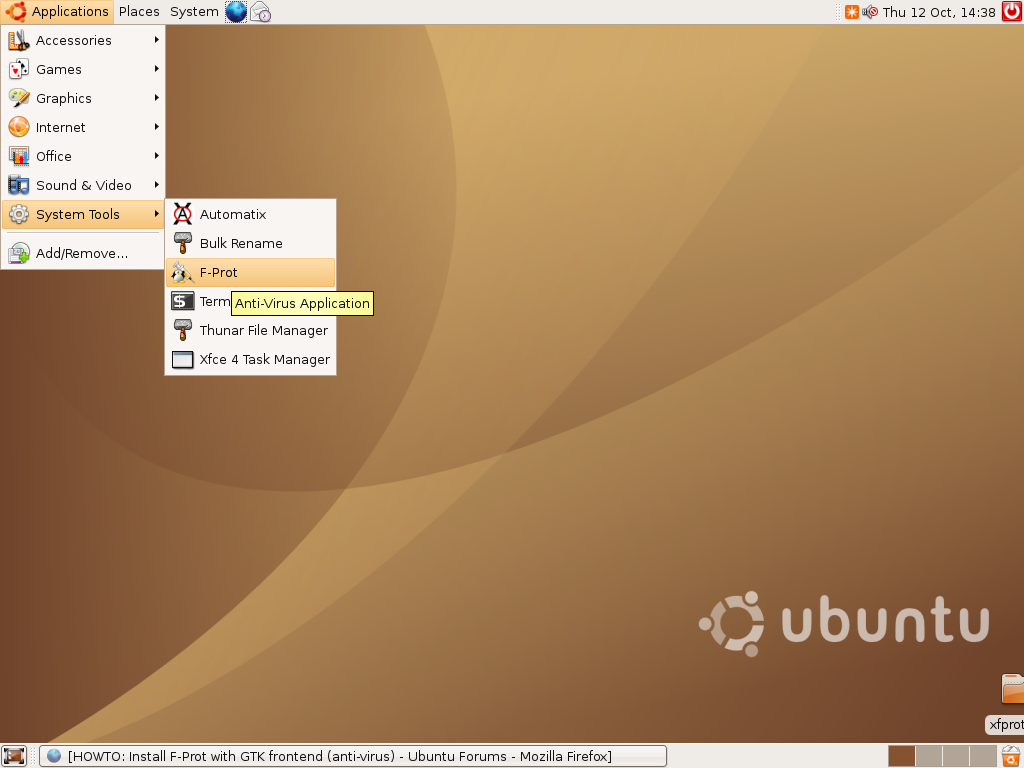Image resolution: width=1024 pixels, height=768 pixels.
Task: Open Bulk Rename utility
Action: point(251,243)
